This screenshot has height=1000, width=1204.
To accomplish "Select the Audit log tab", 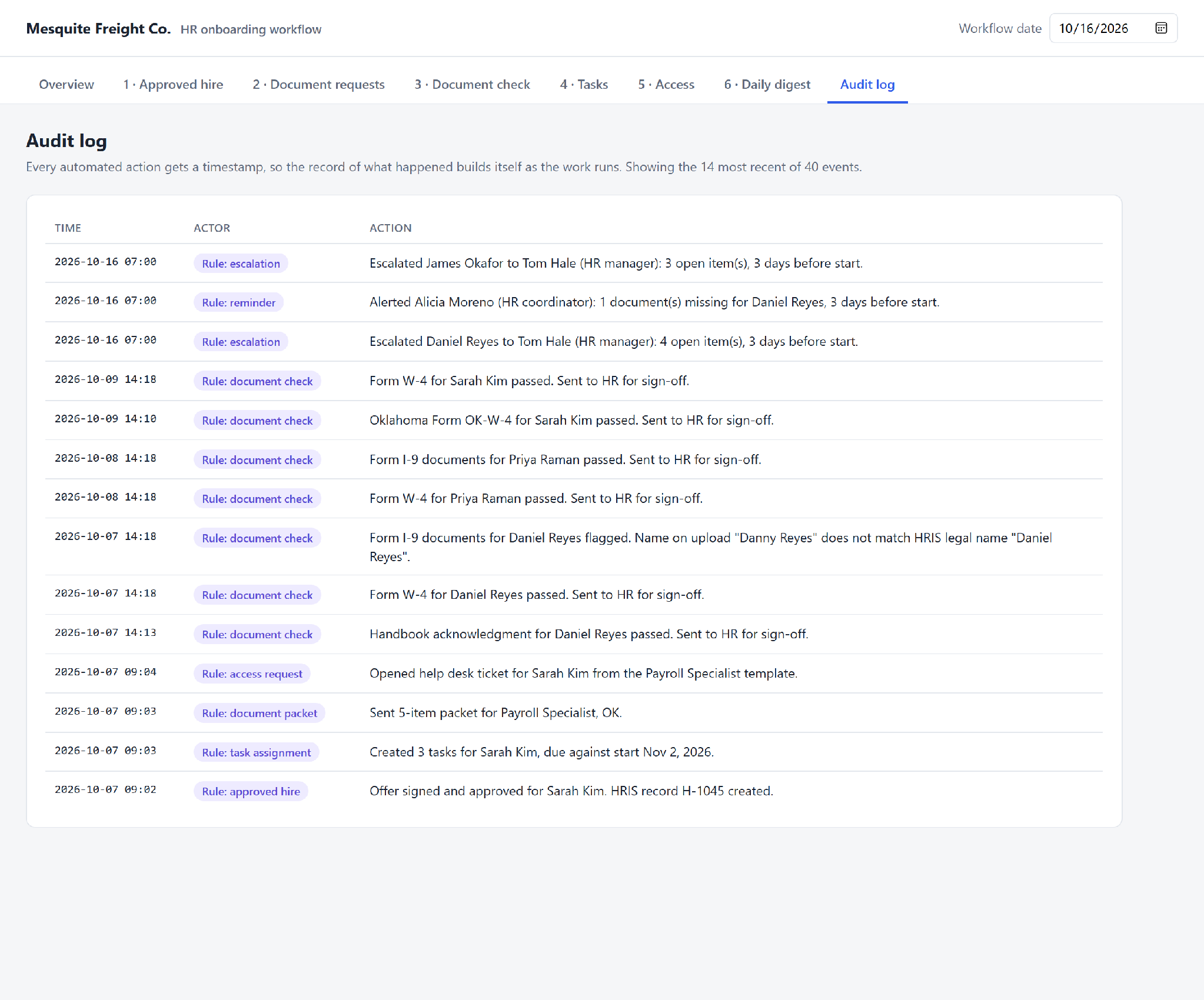I will coord(867,85).
